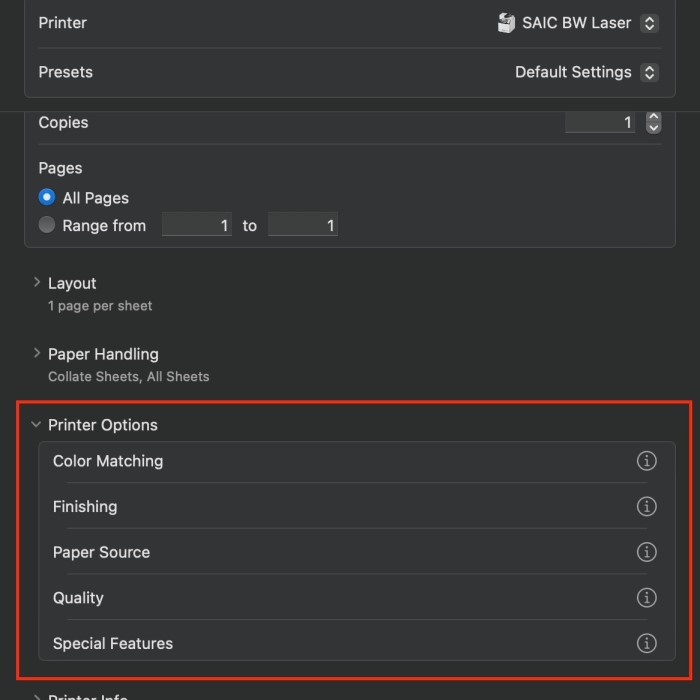Open Color Matching info icon
Screen dimensions: 700x700
pos(646,461)
